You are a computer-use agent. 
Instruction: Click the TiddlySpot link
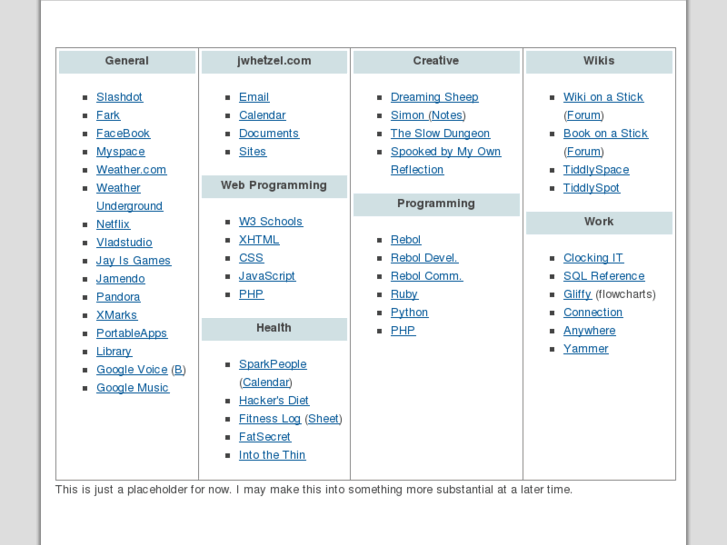point(592,188)
